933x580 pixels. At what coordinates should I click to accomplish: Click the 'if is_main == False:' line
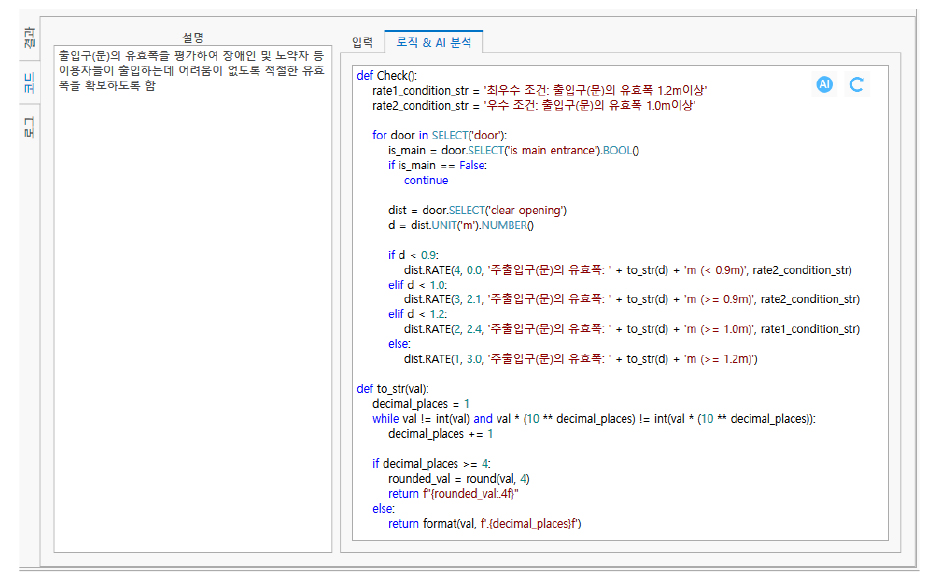pyautogui.click(x=437, y=165)
